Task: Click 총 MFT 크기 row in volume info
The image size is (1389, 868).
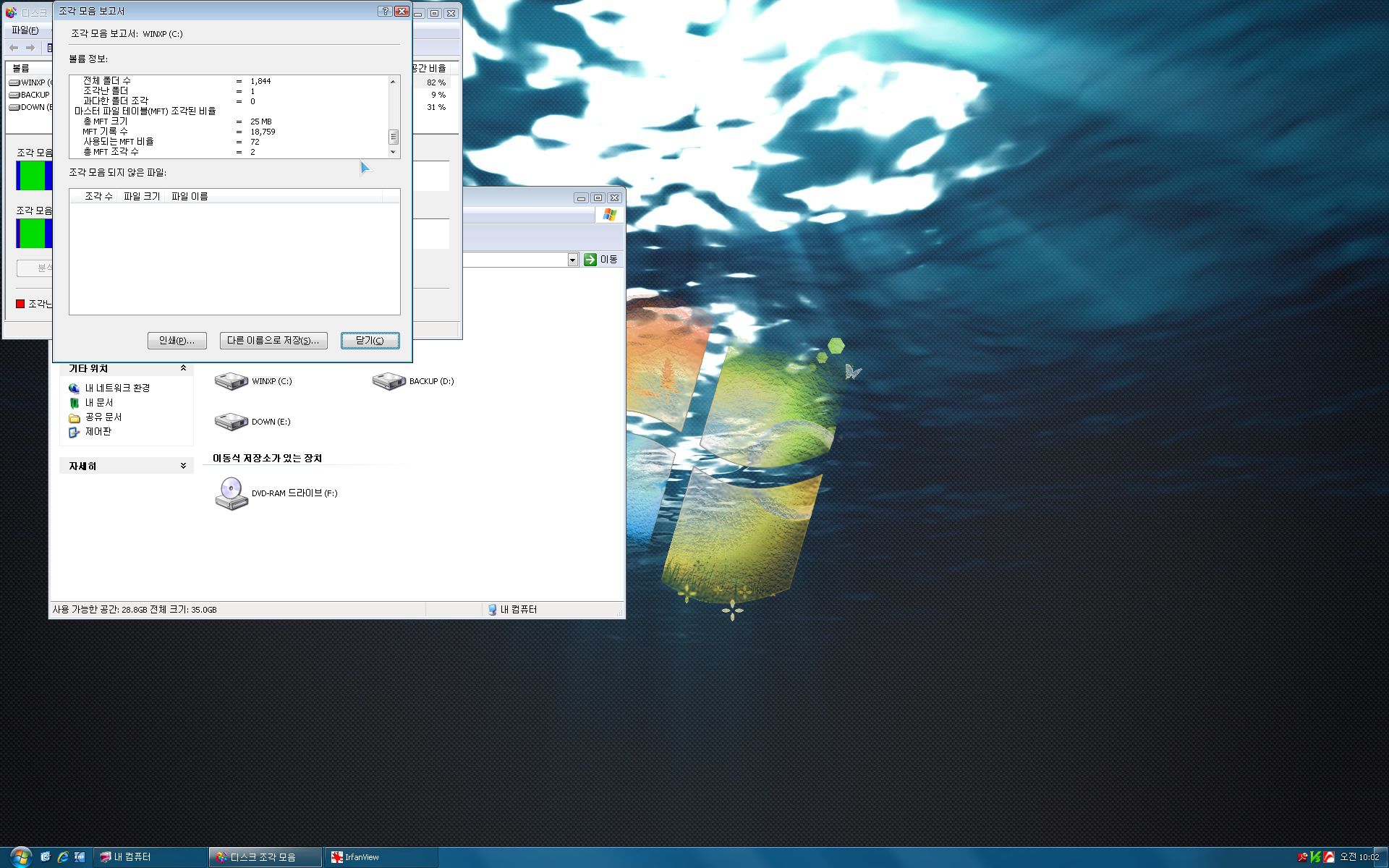Action: pos(177,122)
